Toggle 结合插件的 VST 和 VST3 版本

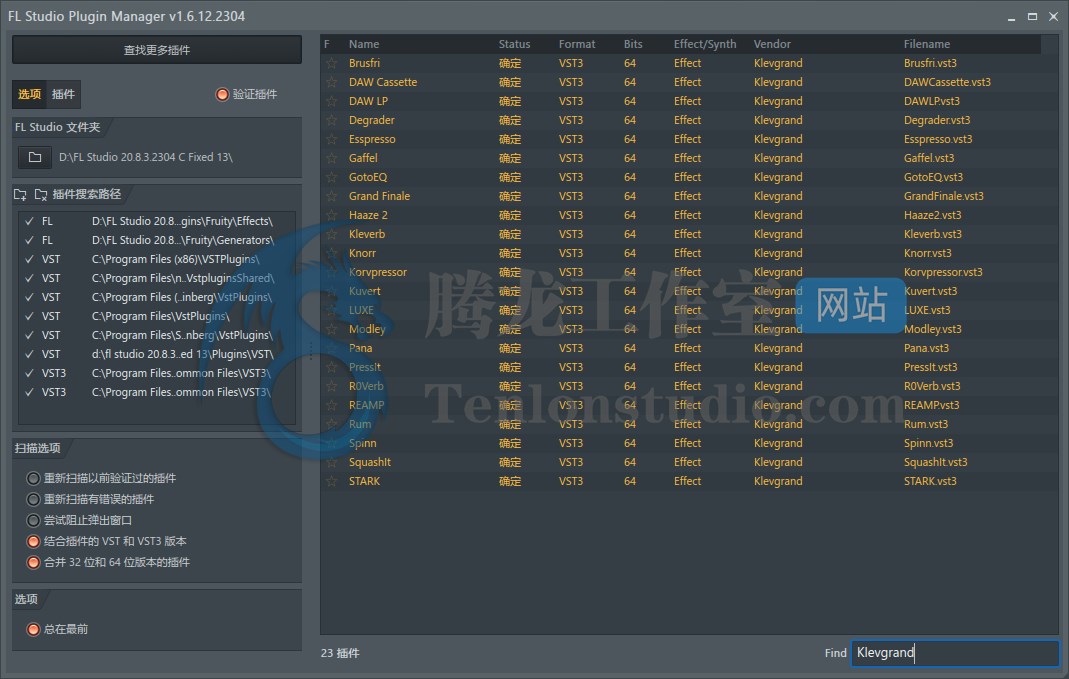33,541
